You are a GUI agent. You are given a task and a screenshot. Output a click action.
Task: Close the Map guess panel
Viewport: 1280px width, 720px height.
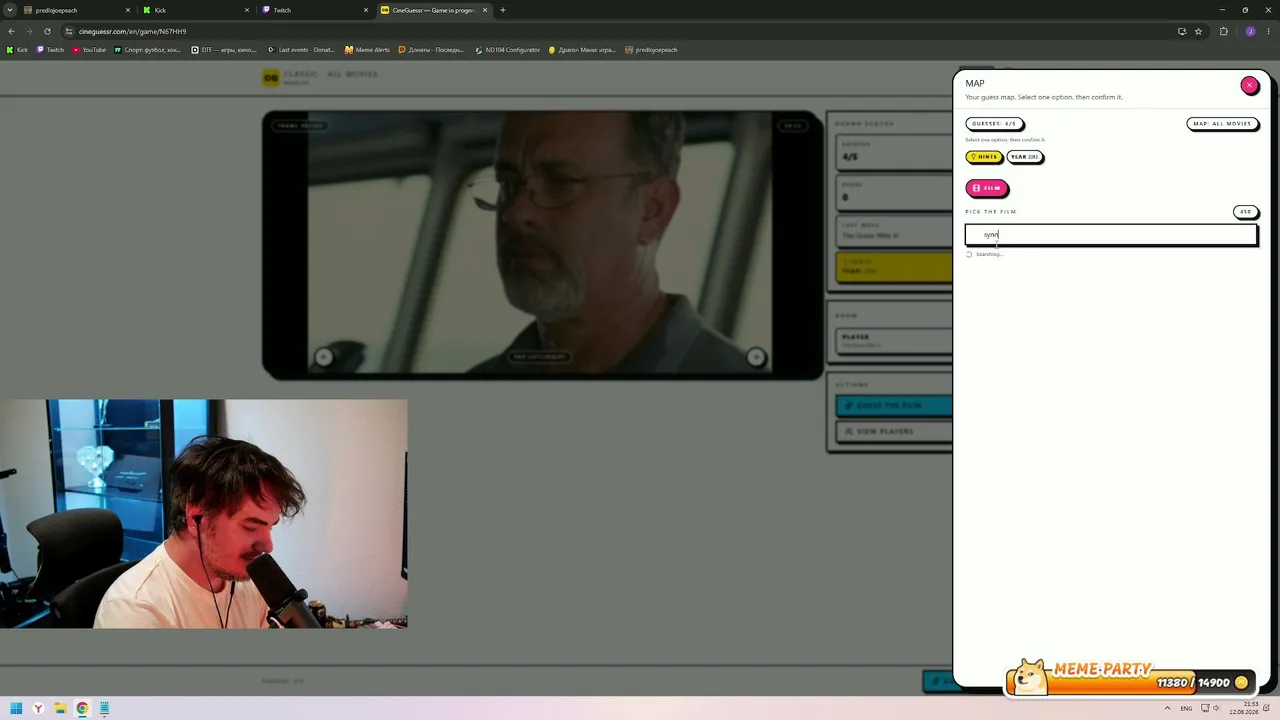pos(1249,85)
